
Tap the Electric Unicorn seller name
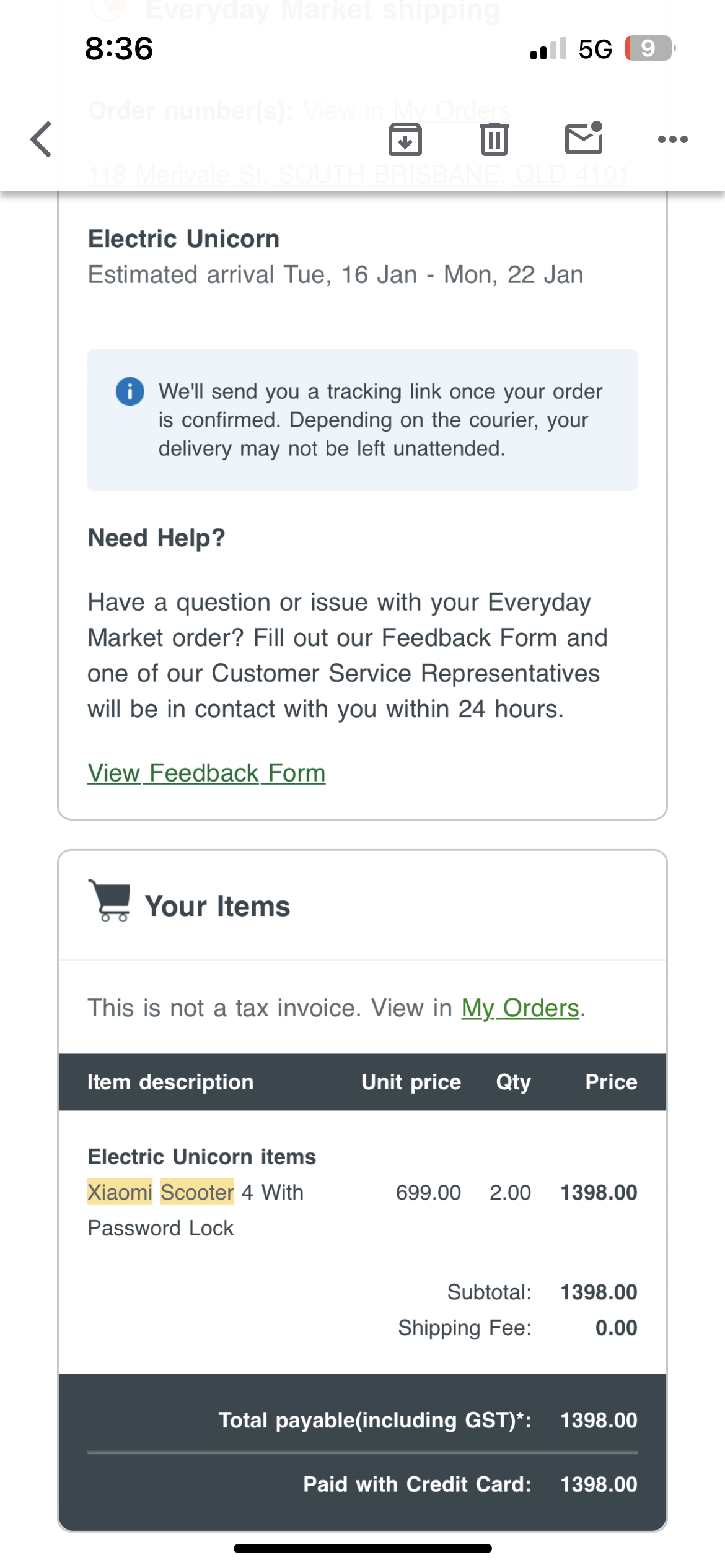(183, 239)
